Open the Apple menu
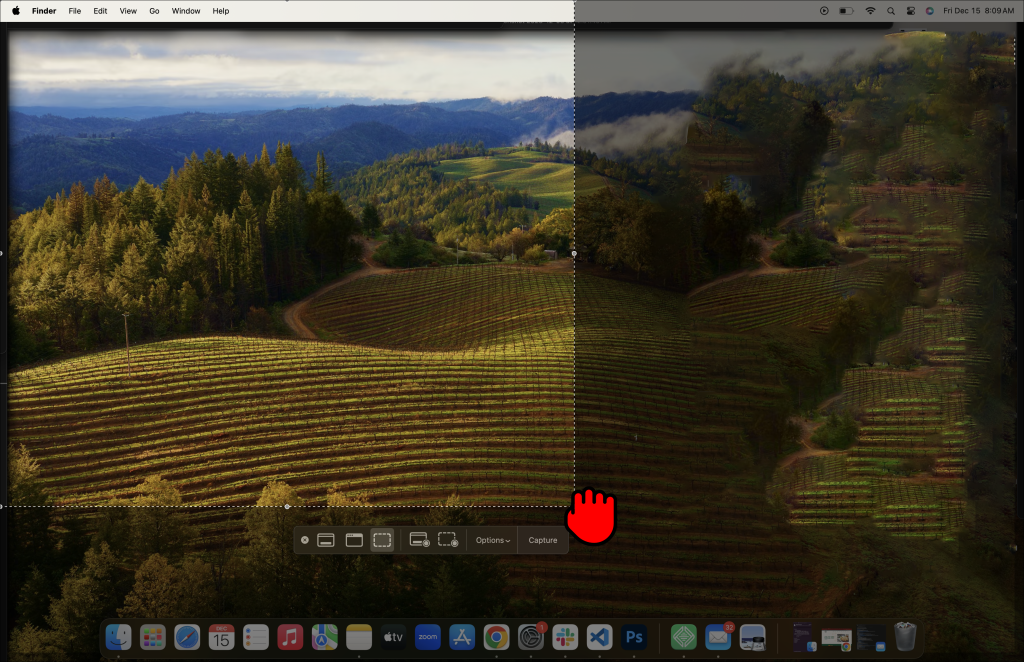This screenshot has height=662, width=1024. [15, 11]
